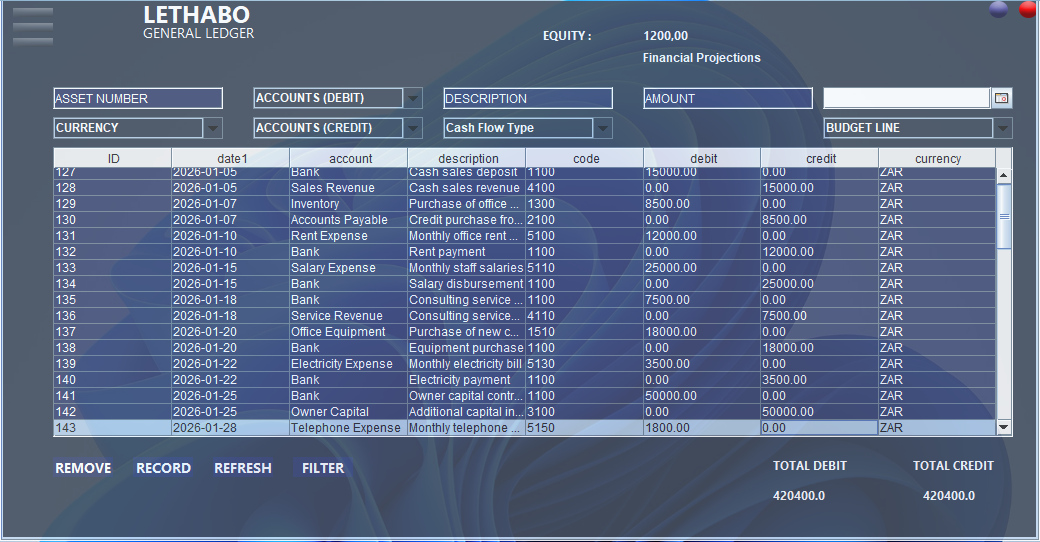This screenshot has height=542, width=1040.
Task: Click the credit value 7500.00
Action: click(820, 316)
